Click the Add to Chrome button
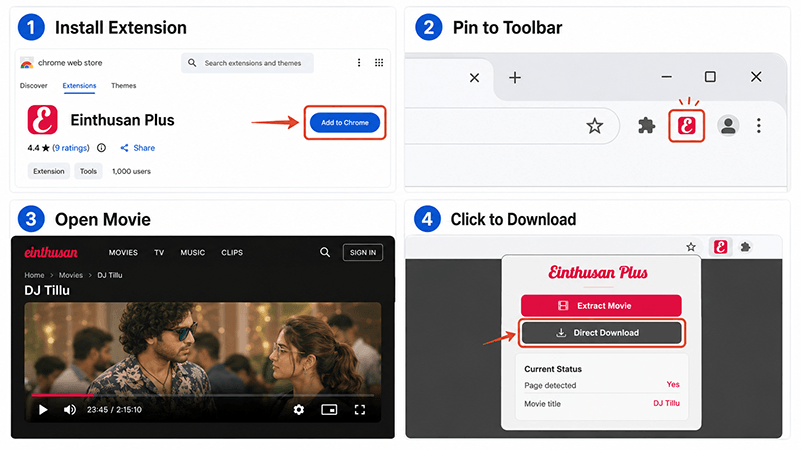 (x=345, y=123)
